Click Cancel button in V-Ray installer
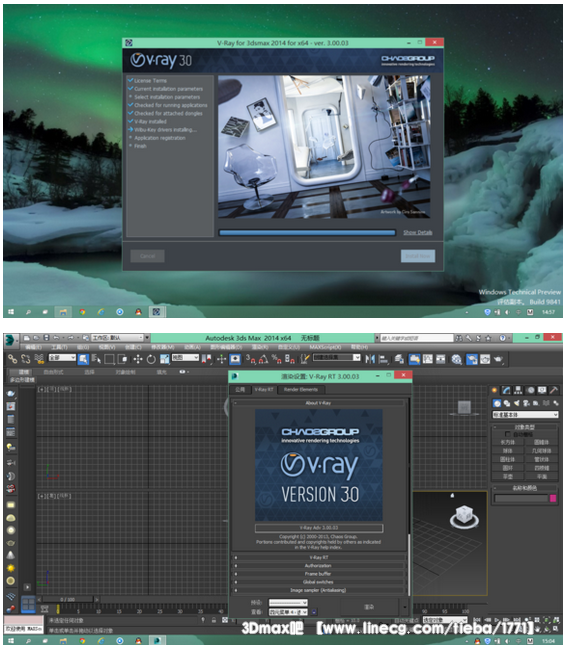The width and height of the screenshot is (563, 645). pyautogui.click(x=148, y=256)
